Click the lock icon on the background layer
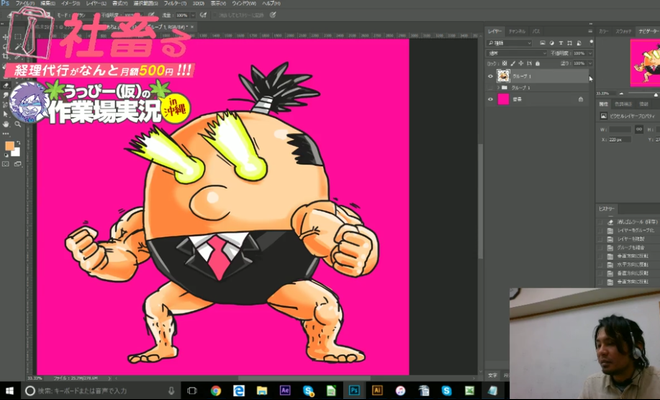 coord(581,100)
